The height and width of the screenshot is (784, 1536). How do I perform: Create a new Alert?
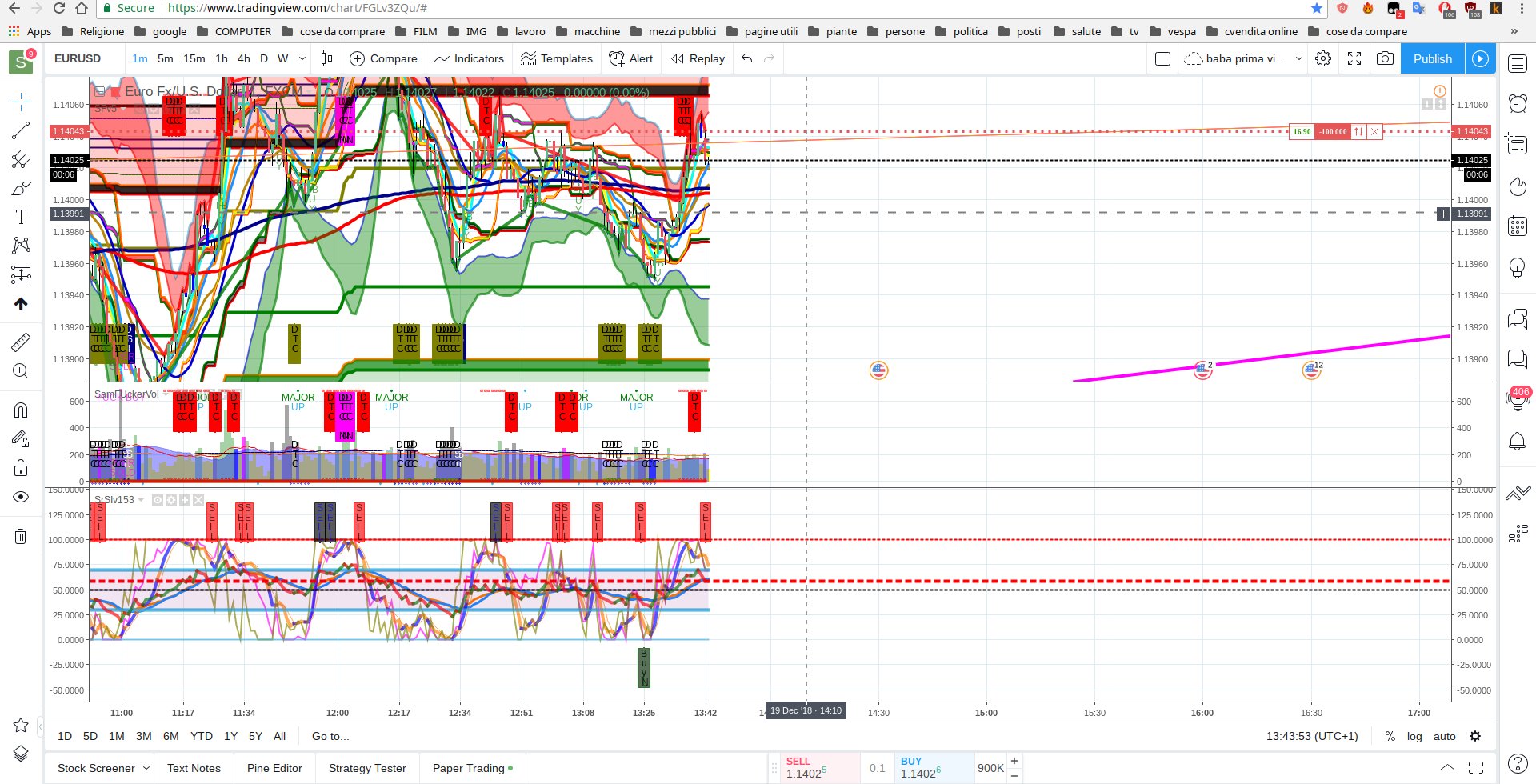pyautogui.click(x=631, y=58)
